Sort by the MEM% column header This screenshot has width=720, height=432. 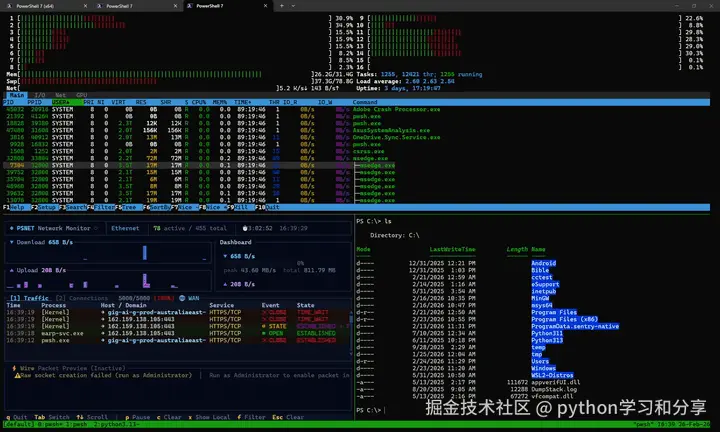click(x=220, y=102)
